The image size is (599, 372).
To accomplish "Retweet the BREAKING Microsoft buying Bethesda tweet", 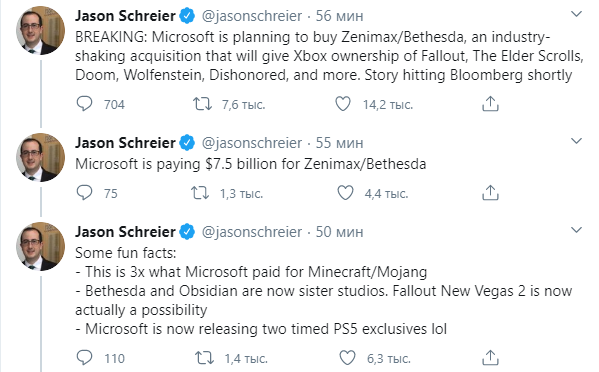I will point(202,104).
